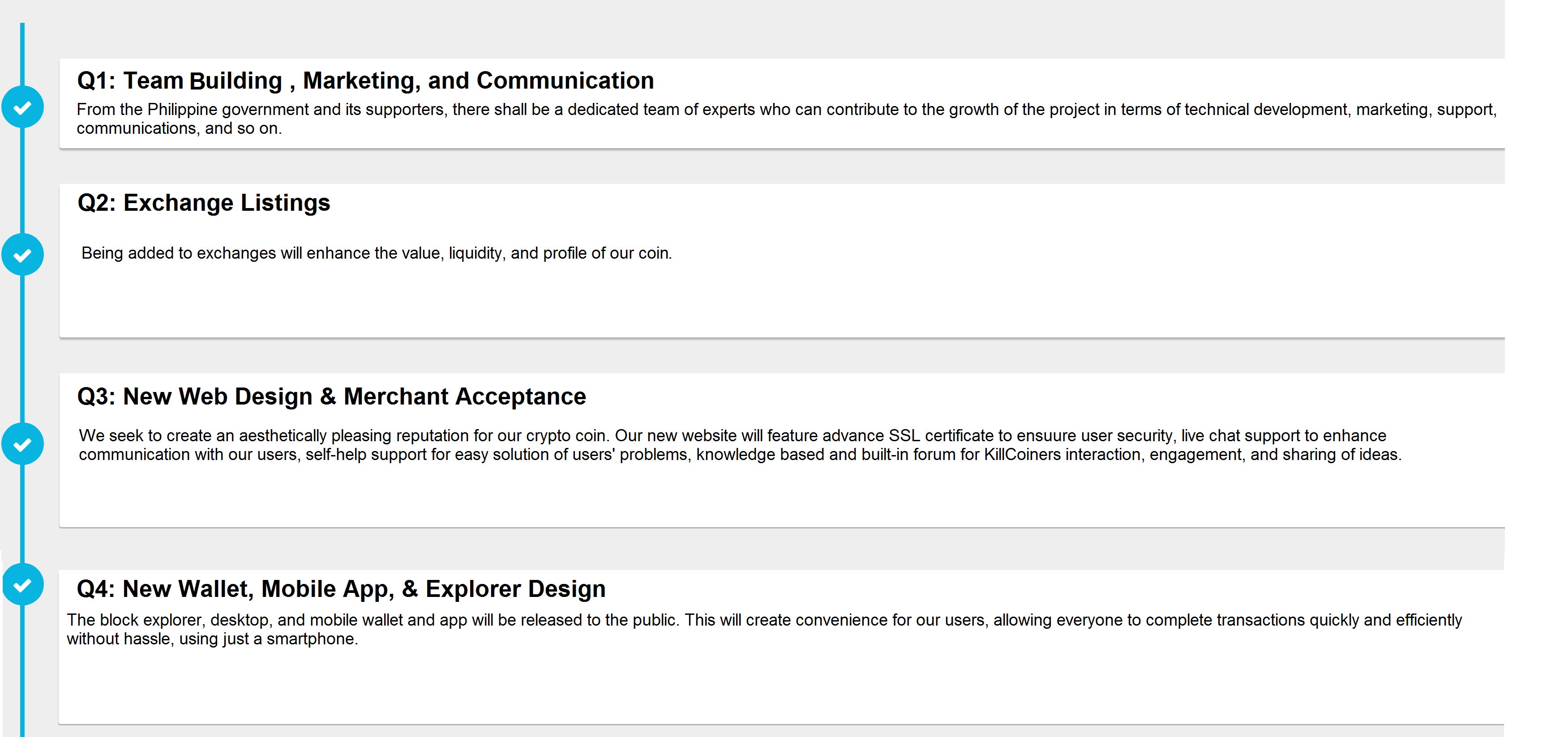Click 'Q3: New Web Design & Merchant Acceptance' title

tap(331, 397)
